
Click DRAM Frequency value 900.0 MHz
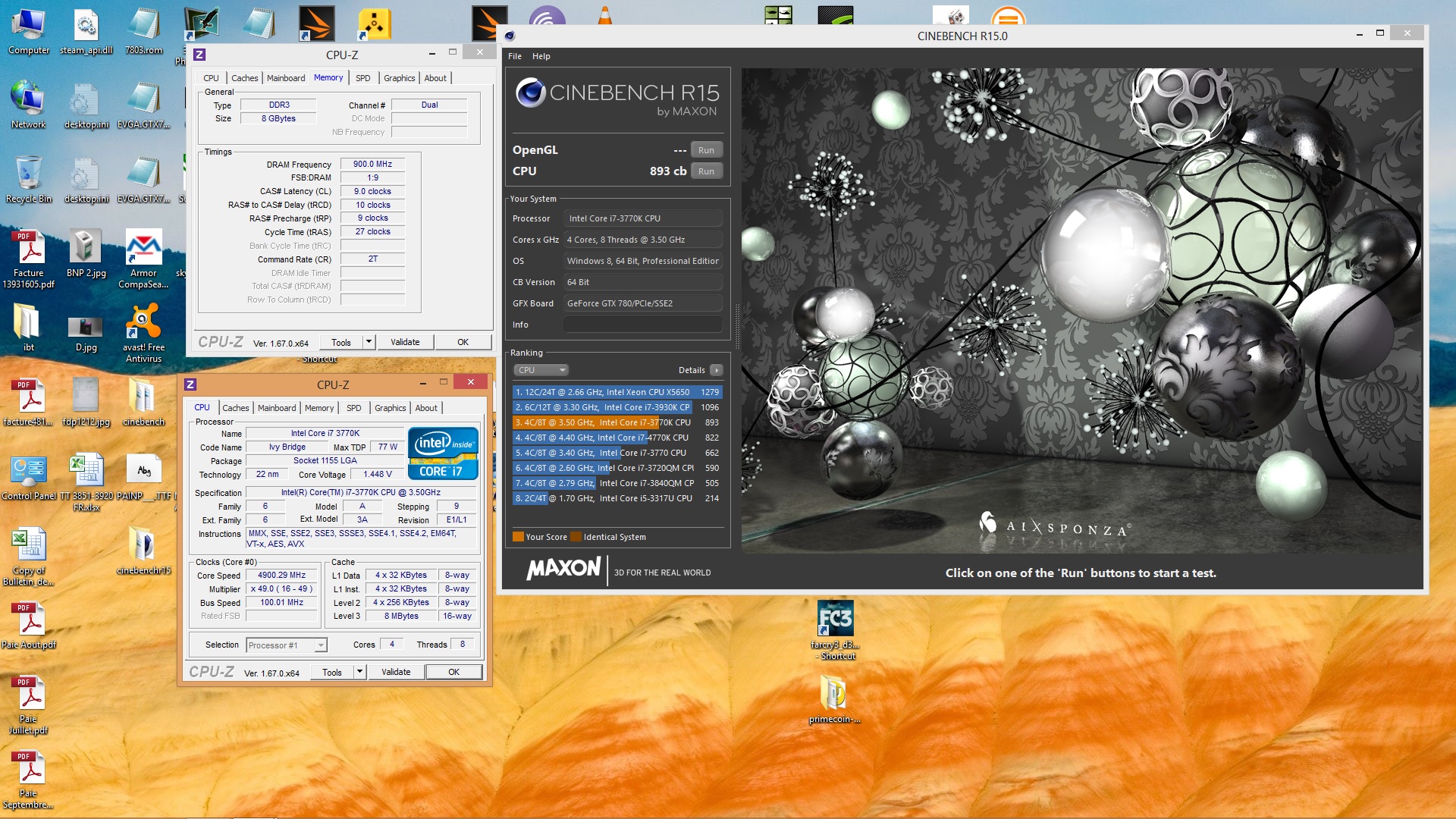[x=372, y=164]
